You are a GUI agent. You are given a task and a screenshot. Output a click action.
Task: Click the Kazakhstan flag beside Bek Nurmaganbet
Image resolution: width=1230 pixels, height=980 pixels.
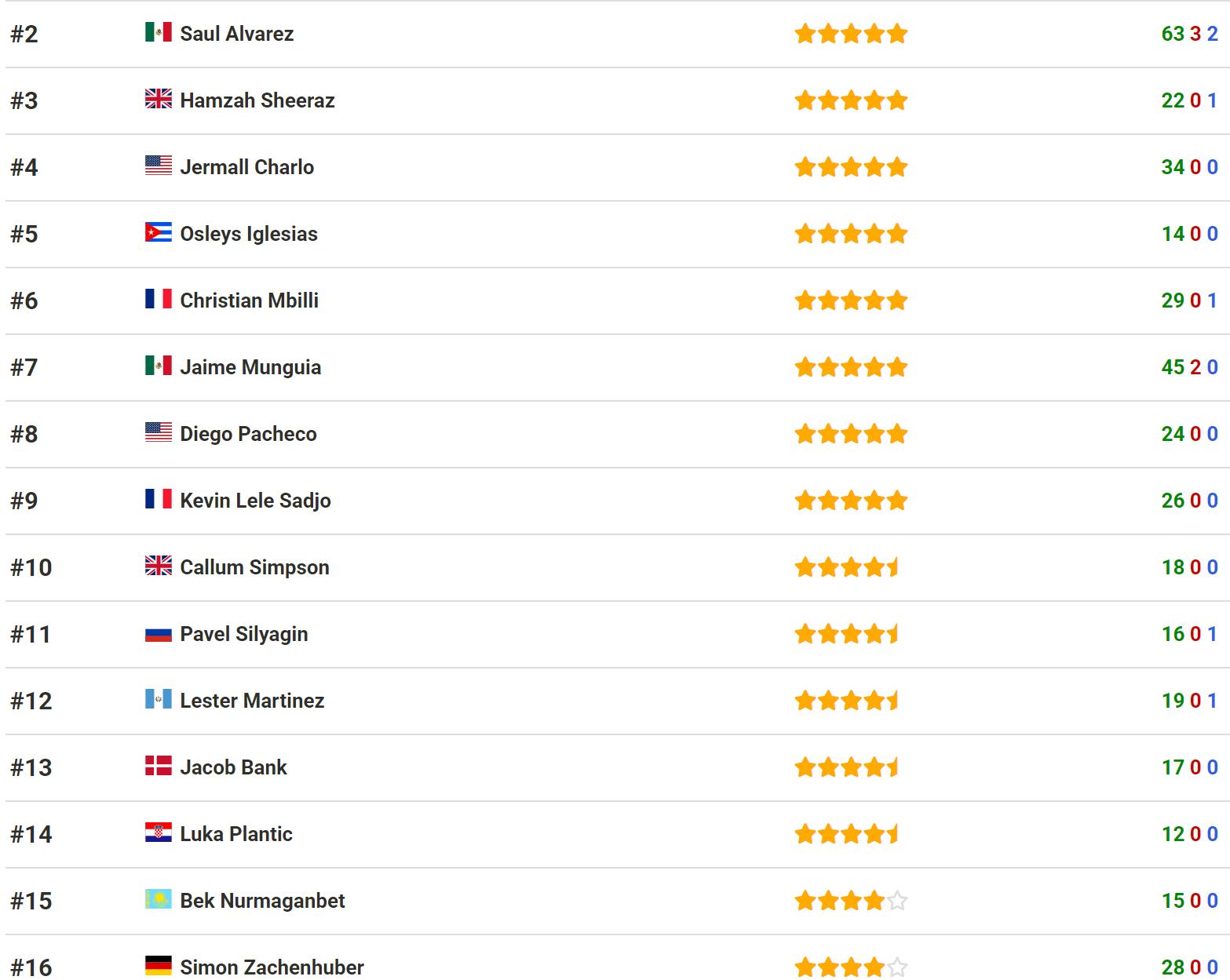click(158, 900)
